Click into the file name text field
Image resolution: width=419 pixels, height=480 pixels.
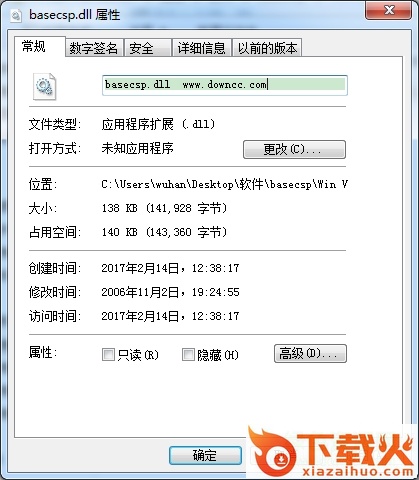click(225, 85)
